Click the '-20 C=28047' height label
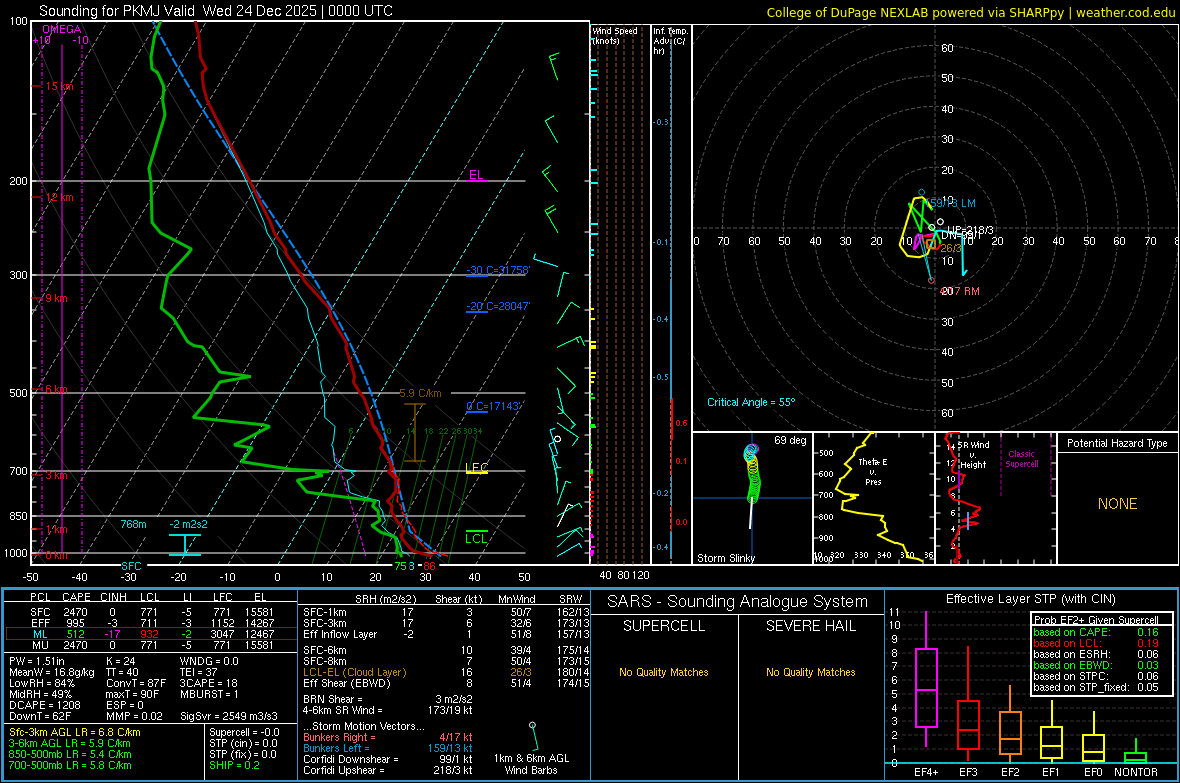Image resolution: width=1180 pixels, height=783 pixels. point(498,306)
